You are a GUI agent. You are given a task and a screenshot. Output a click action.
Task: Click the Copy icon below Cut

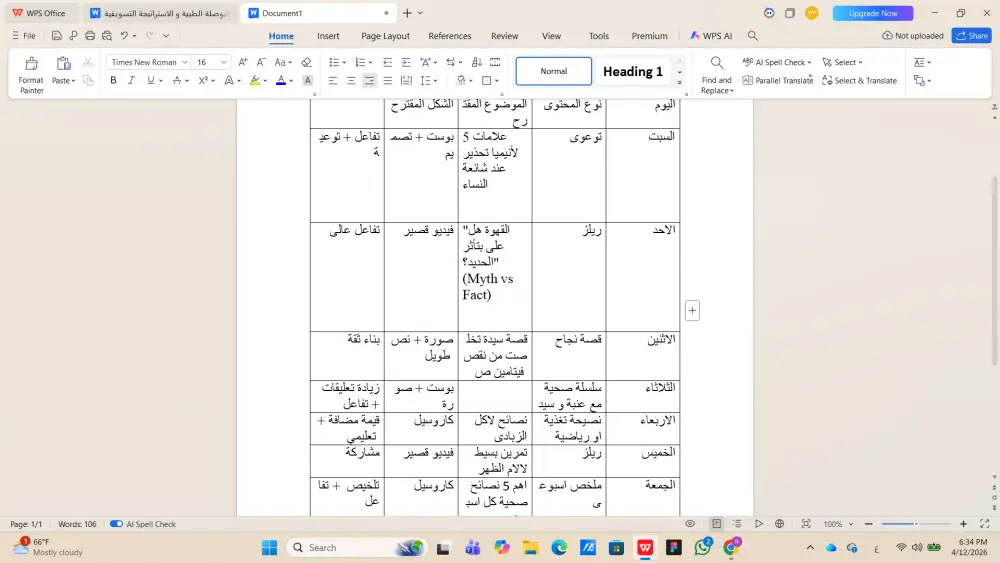point(88,80)
